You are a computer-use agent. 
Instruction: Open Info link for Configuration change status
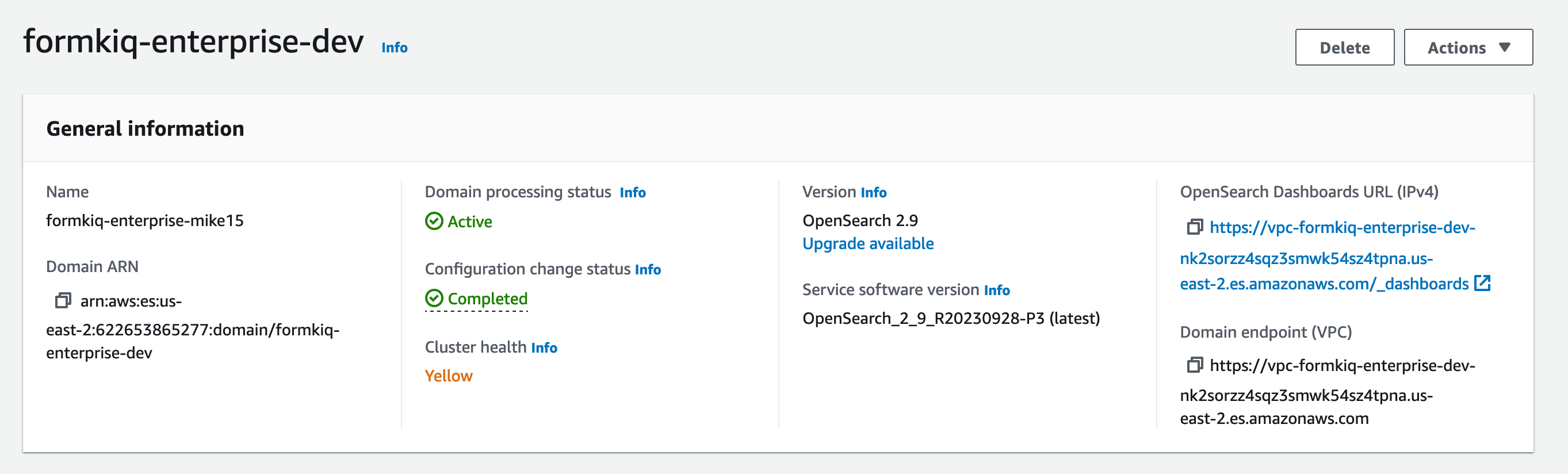coord(648,270)
